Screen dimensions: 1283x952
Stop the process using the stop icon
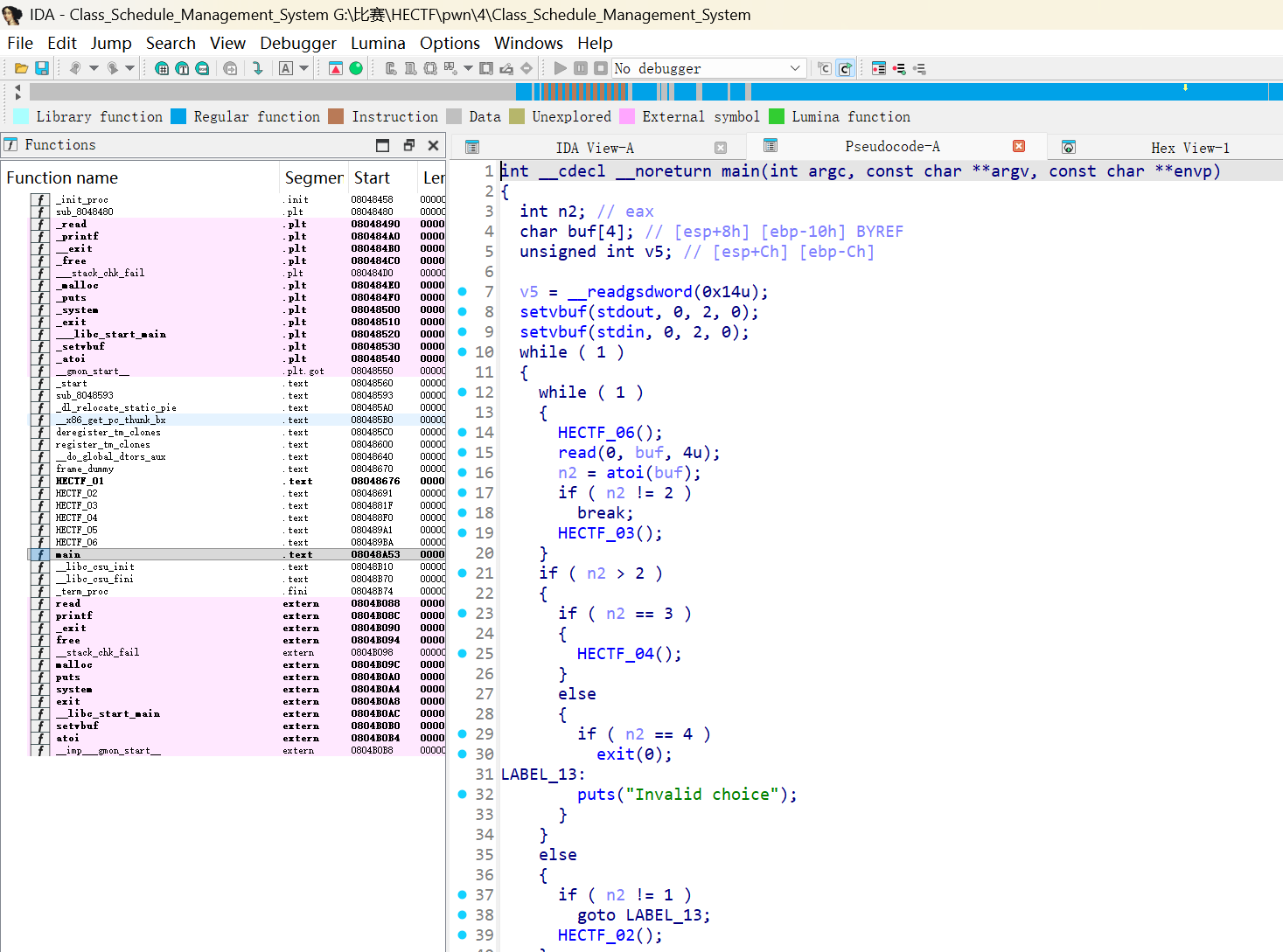[600, 67]
